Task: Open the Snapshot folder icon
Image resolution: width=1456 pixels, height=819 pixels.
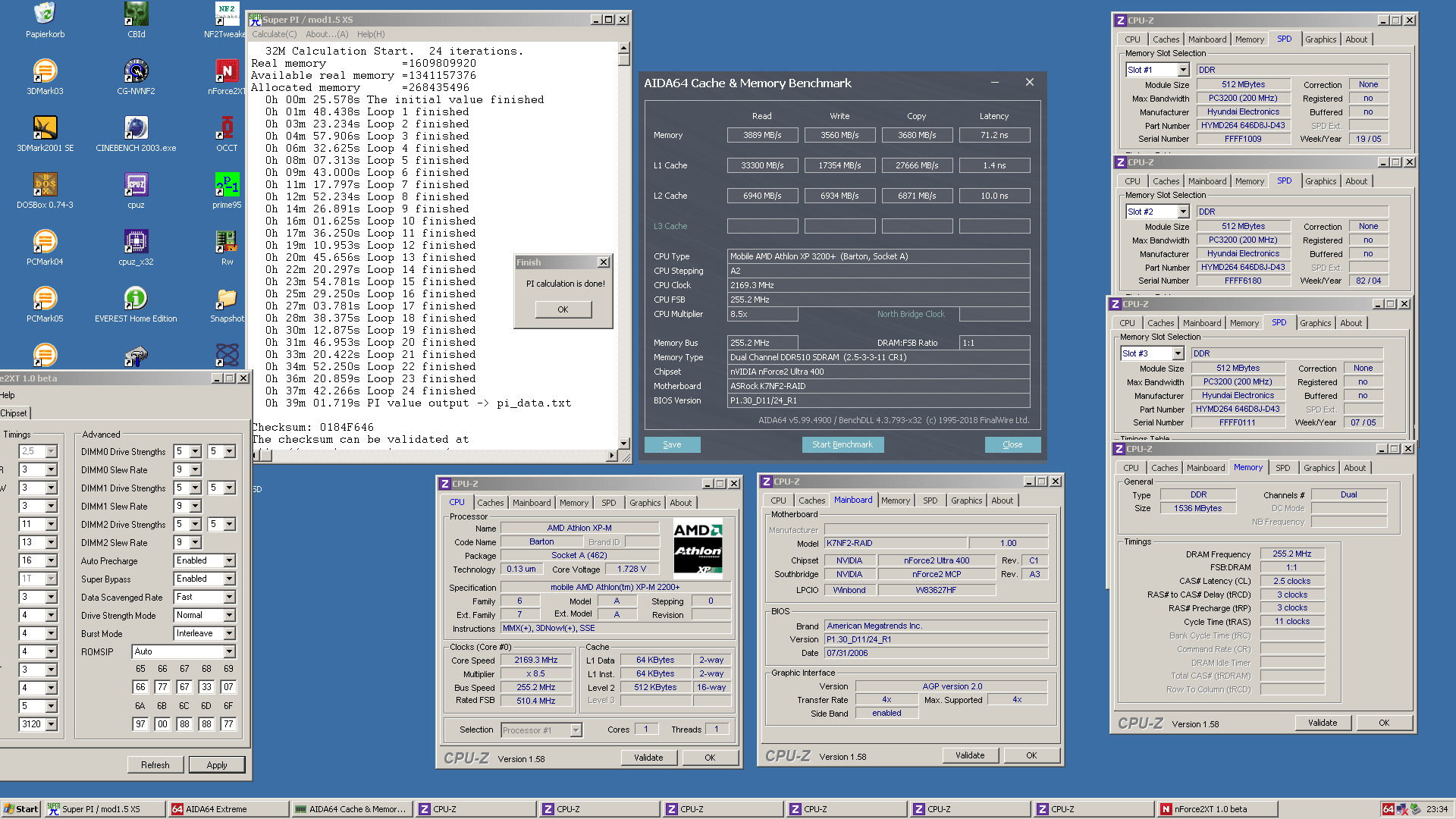Action: (x=227, y=305)
